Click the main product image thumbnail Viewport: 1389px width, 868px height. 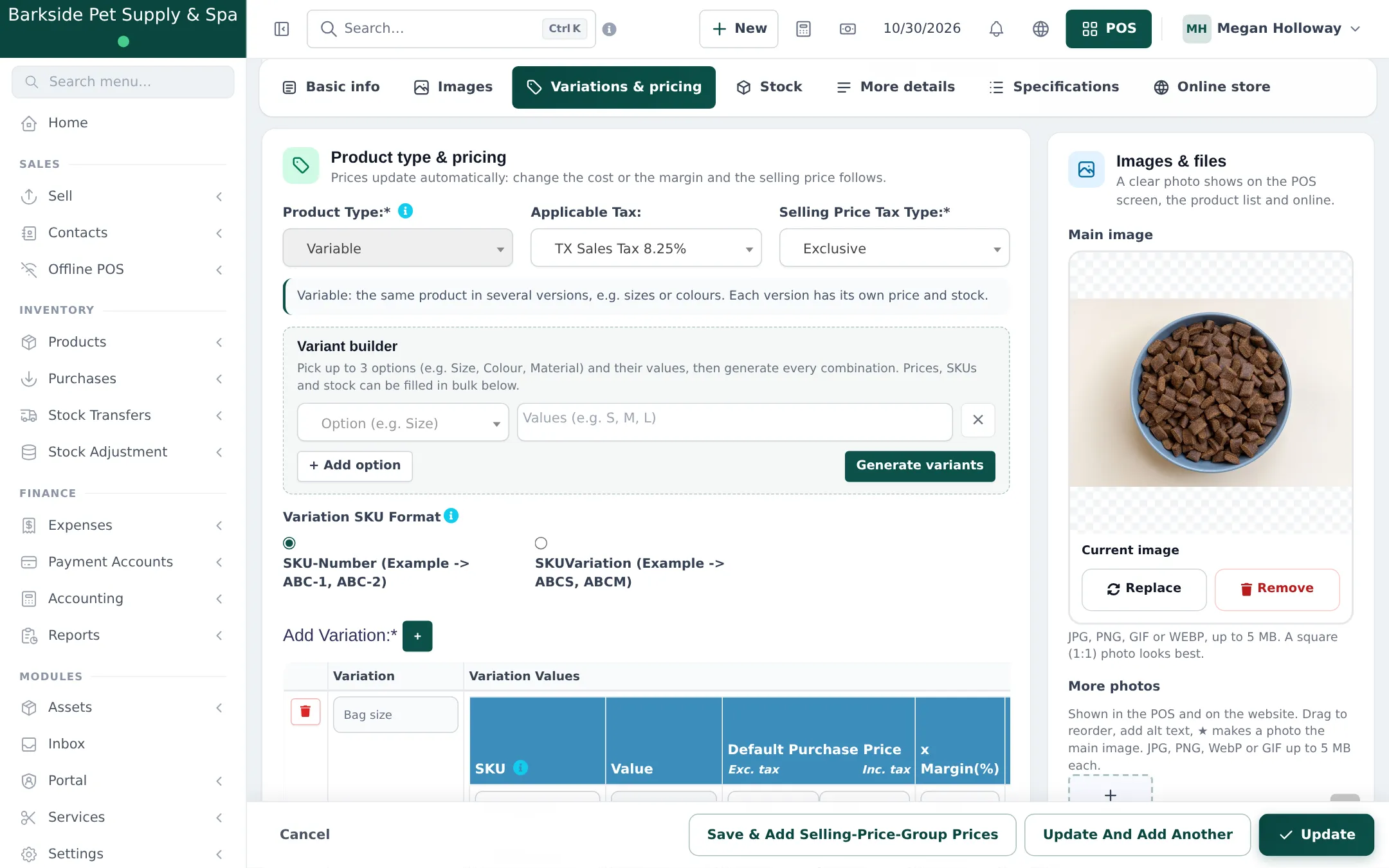click(1210, 392)
